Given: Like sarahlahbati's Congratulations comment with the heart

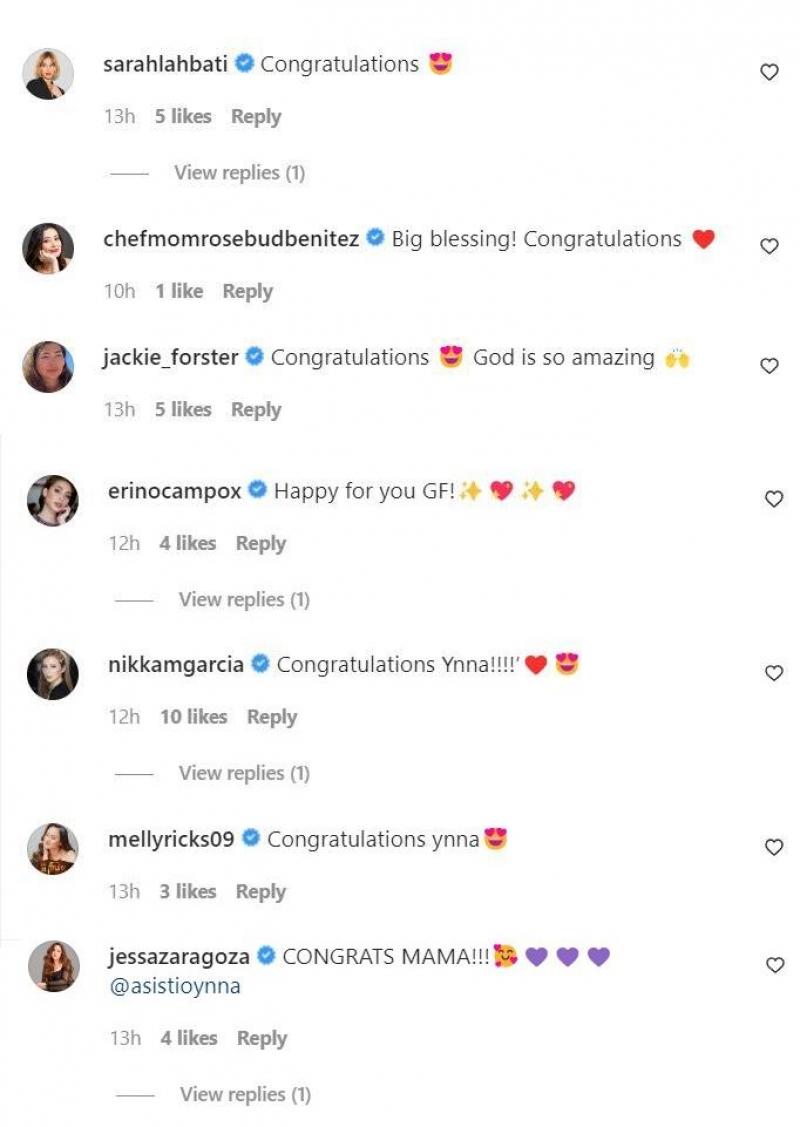Looking at the screenshot, I should pos(769,72).
